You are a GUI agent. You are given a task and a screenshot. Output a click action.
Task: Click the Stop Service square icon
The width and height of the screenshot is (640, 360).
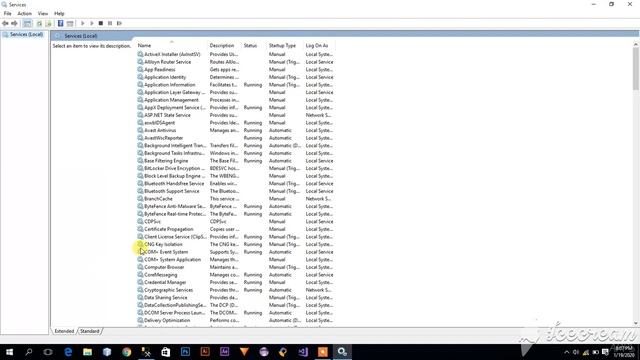click(x=101, y=23)
